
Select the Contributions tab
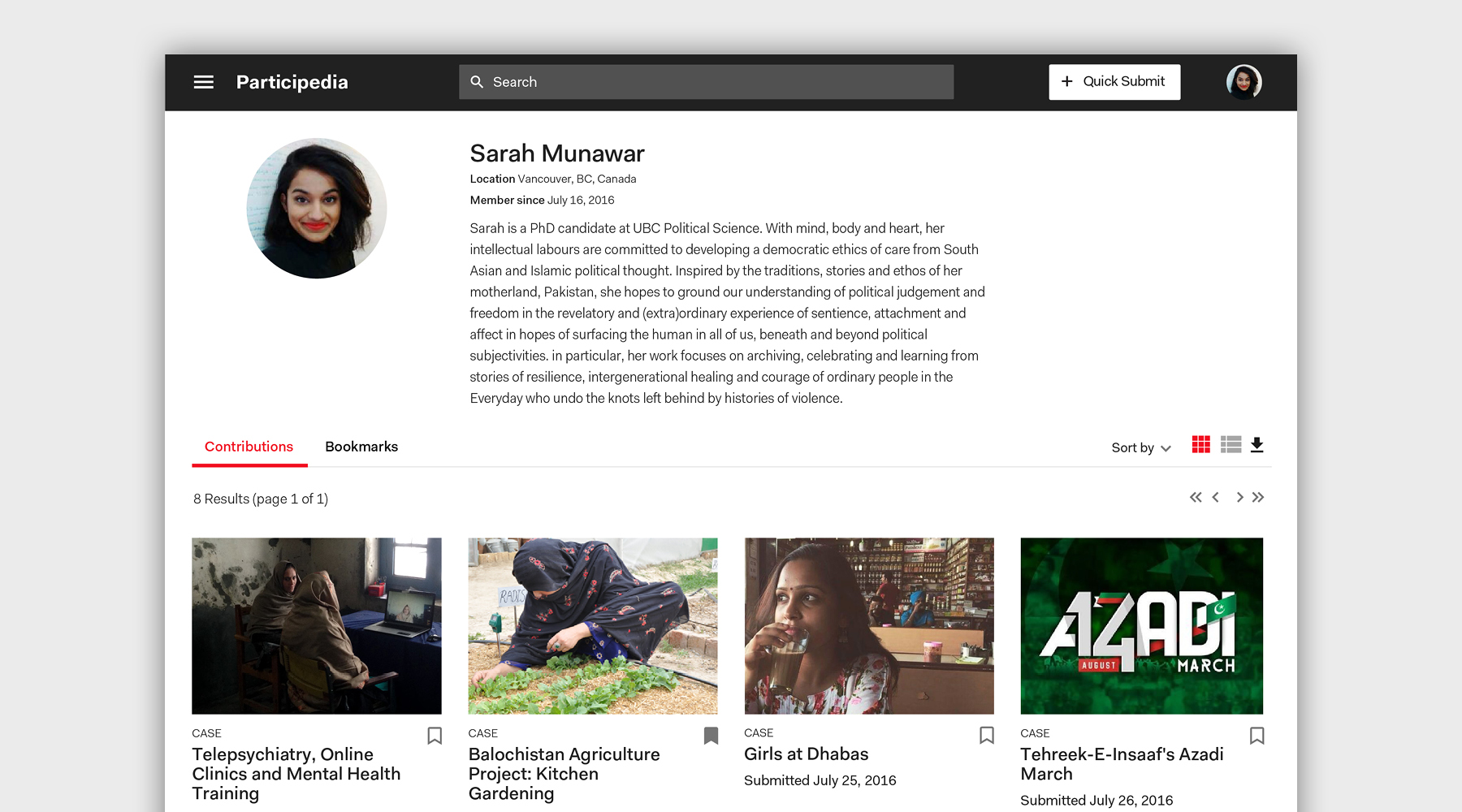coord(249,447)
